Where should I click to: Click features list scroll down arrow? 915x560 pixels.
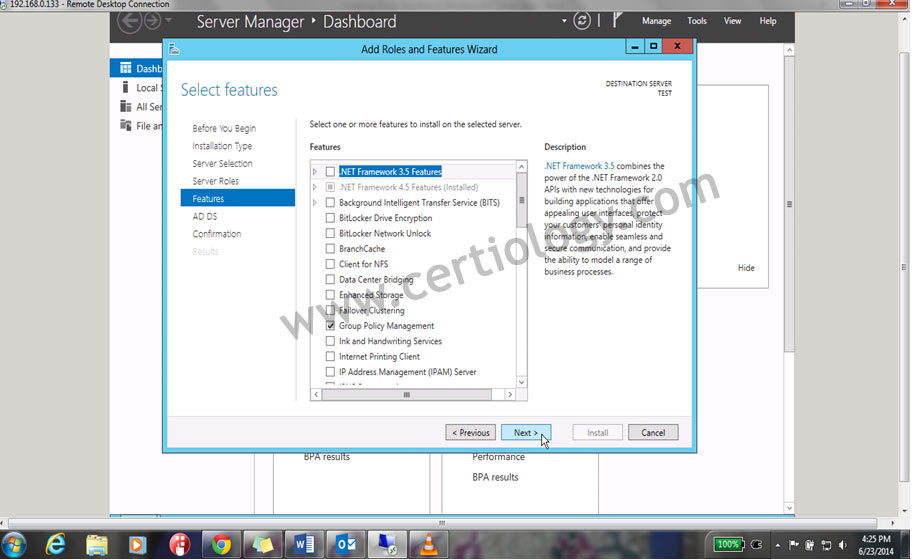click(x=522, y=382)
